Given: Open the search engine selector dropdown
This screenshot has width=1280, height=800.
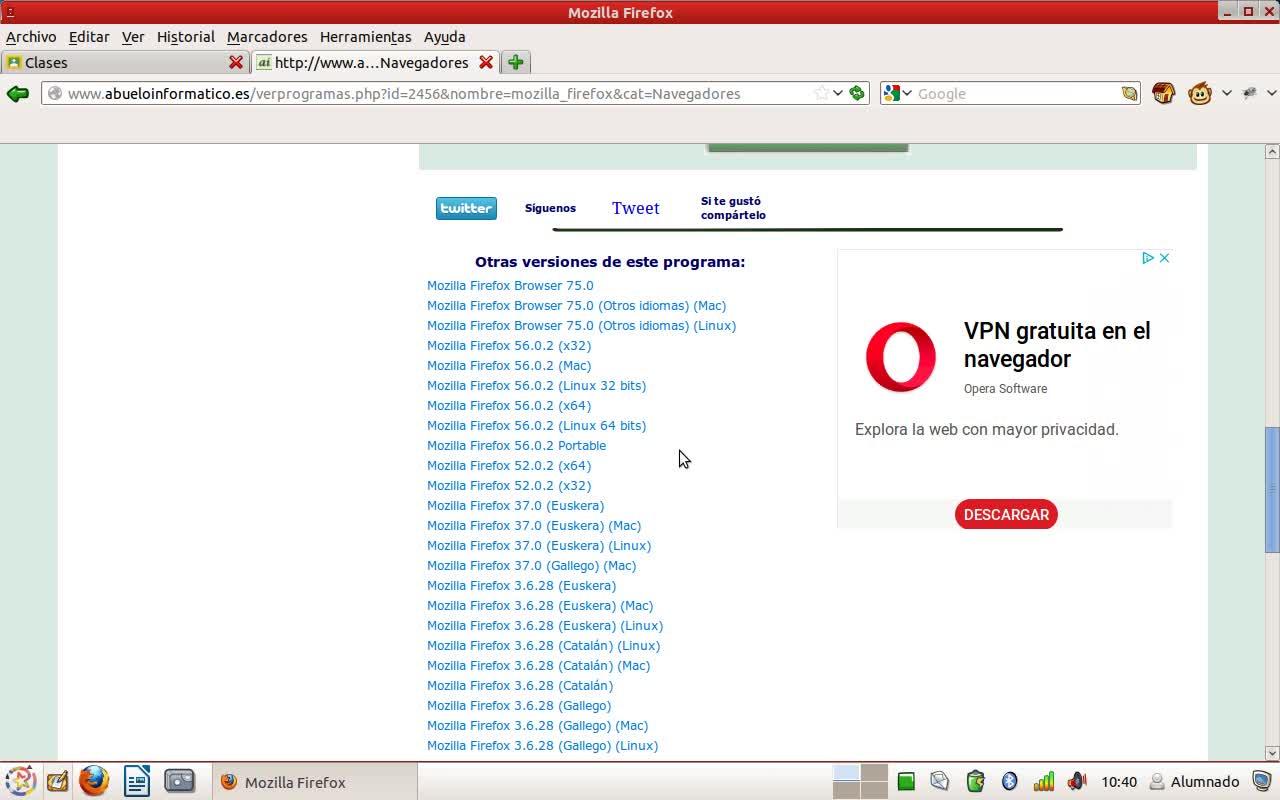Looking at the screenshot, I should [898, 93].
